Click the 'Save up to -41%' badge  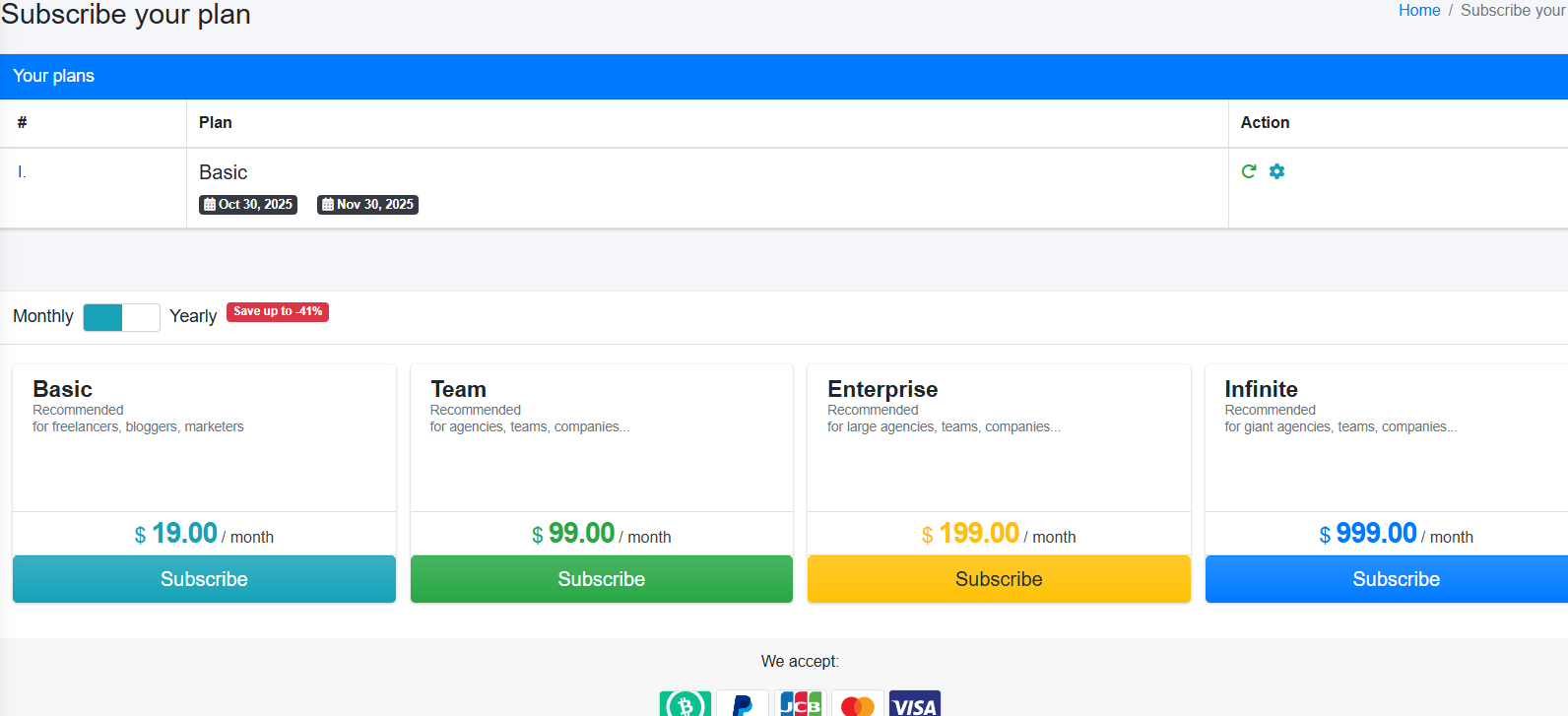coord(278,311)
